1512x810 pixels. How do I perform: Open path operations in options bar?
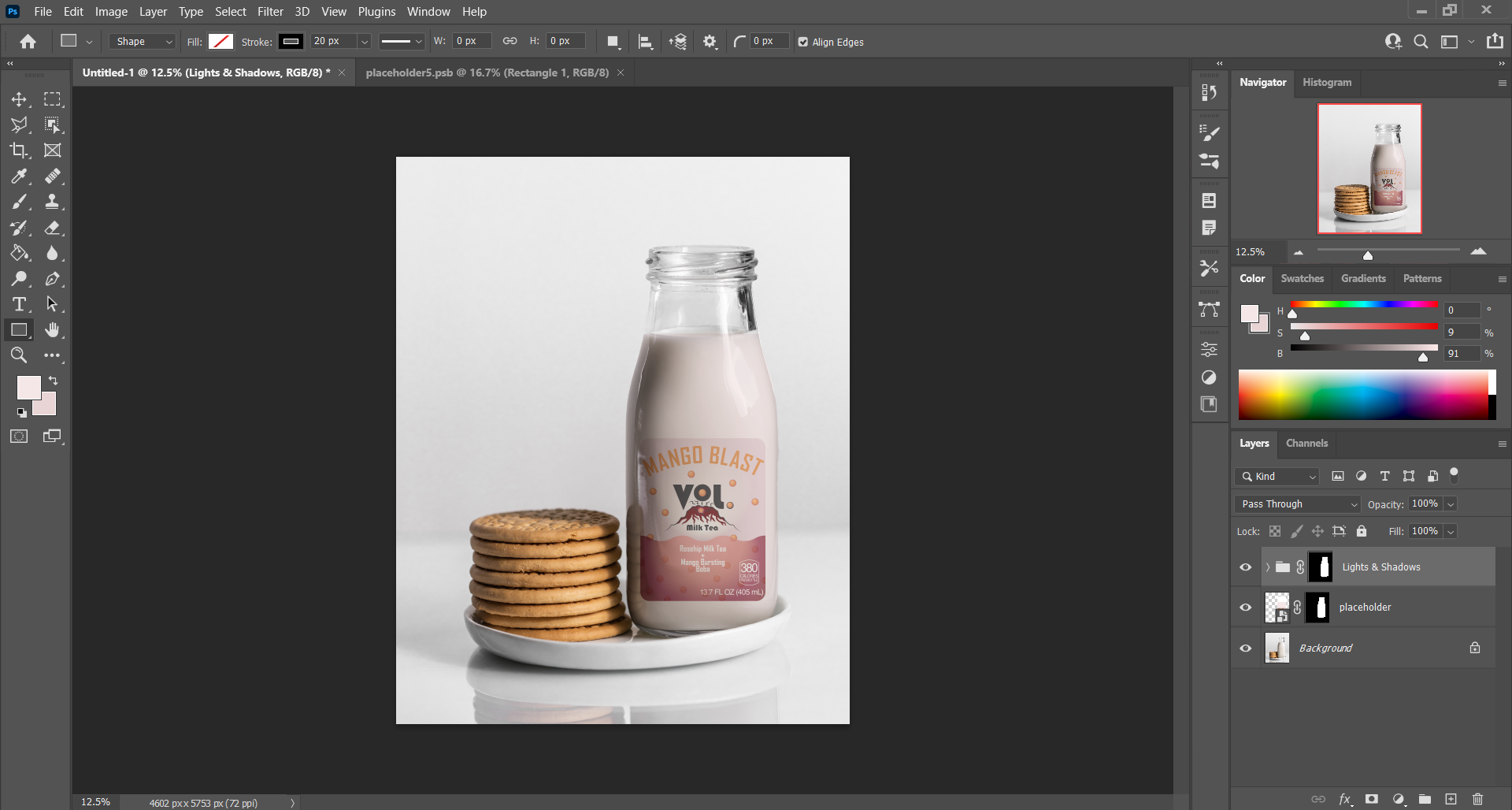click(613, 42)
